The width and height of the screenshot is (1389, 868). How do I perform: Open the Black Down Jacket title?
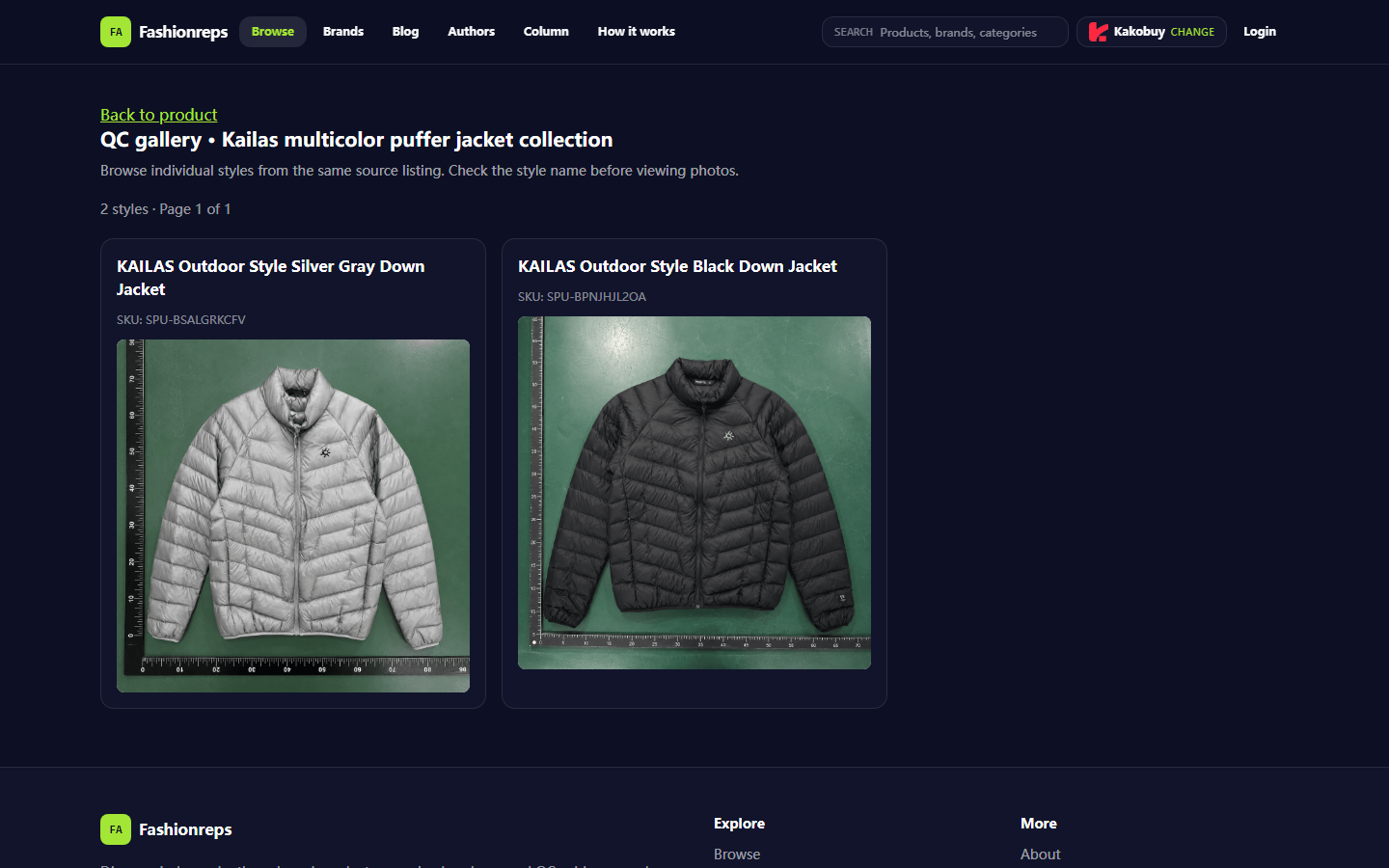point(677,266)
